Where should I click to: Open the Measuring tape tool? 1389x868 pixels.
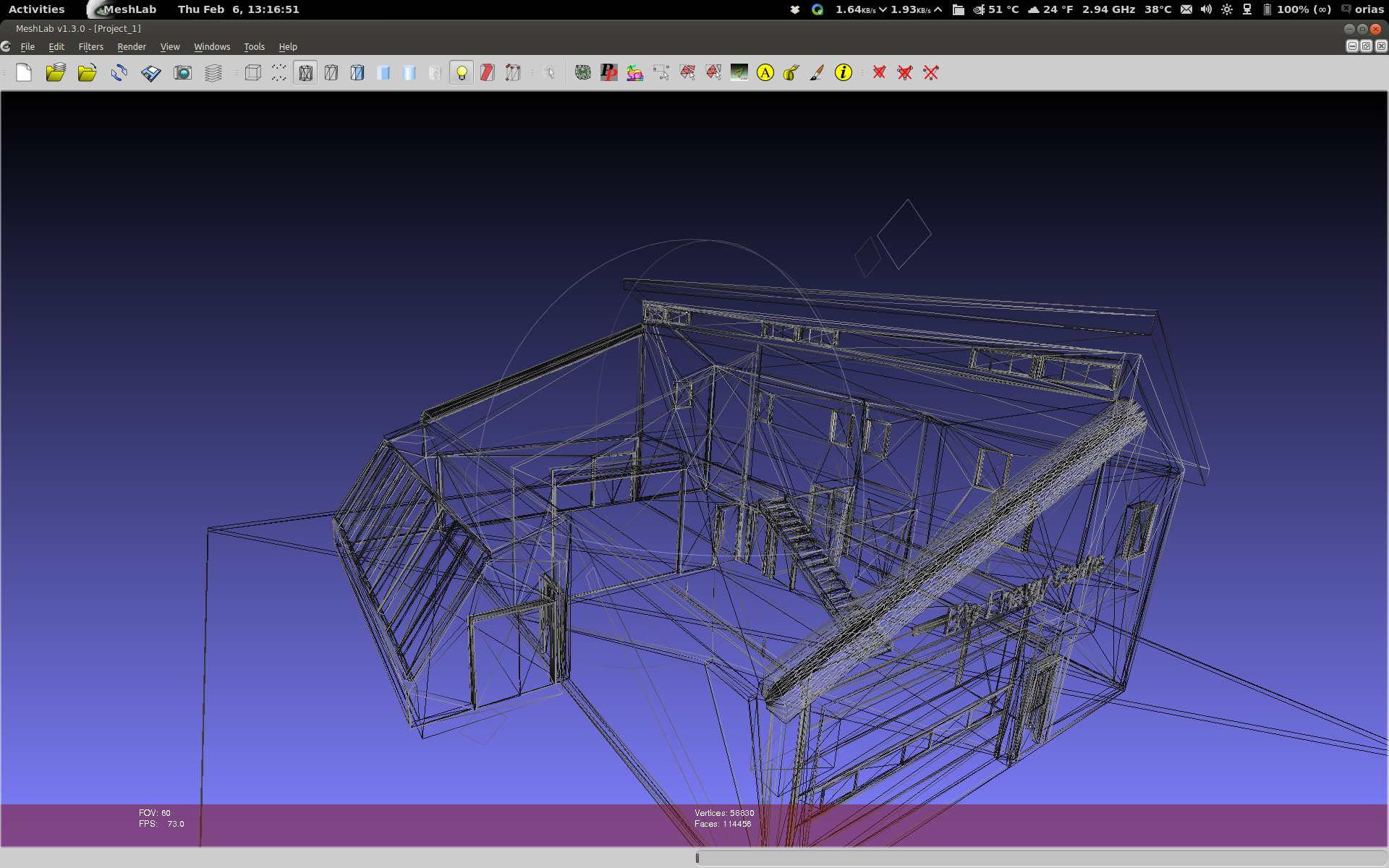click(x=791, y=72)
